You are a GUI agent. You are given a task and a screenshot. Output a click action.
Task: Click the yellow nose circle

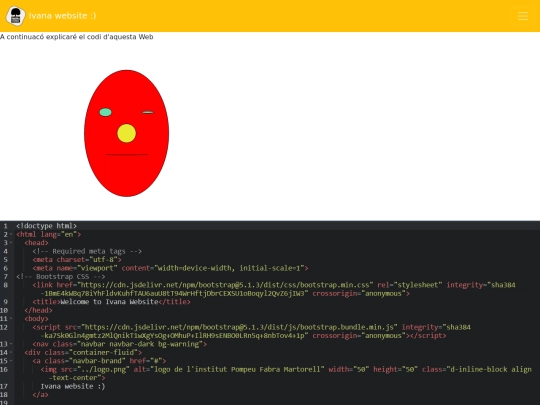(126, 133)
